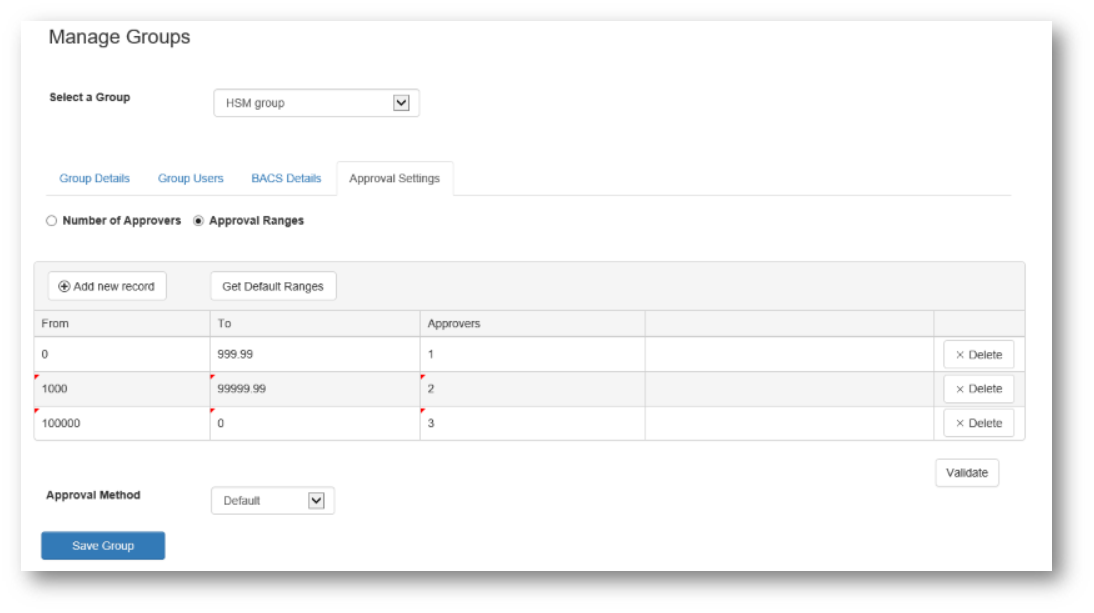Delete the range starting at 100000
This screenshot has height=613, width=1094.
978,423
